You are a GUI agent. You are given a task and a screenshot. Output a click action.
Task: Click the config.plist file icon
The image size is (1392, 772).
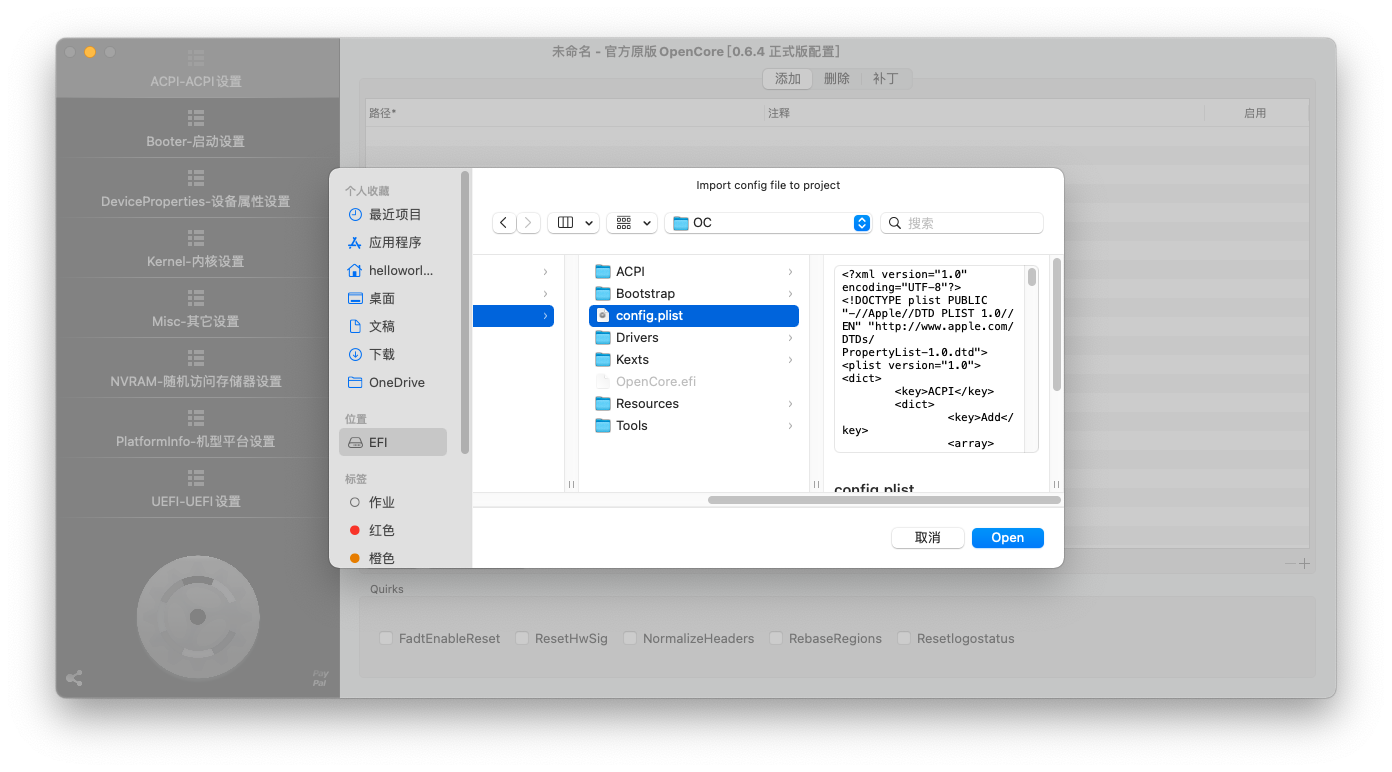[x=602, y=315]
